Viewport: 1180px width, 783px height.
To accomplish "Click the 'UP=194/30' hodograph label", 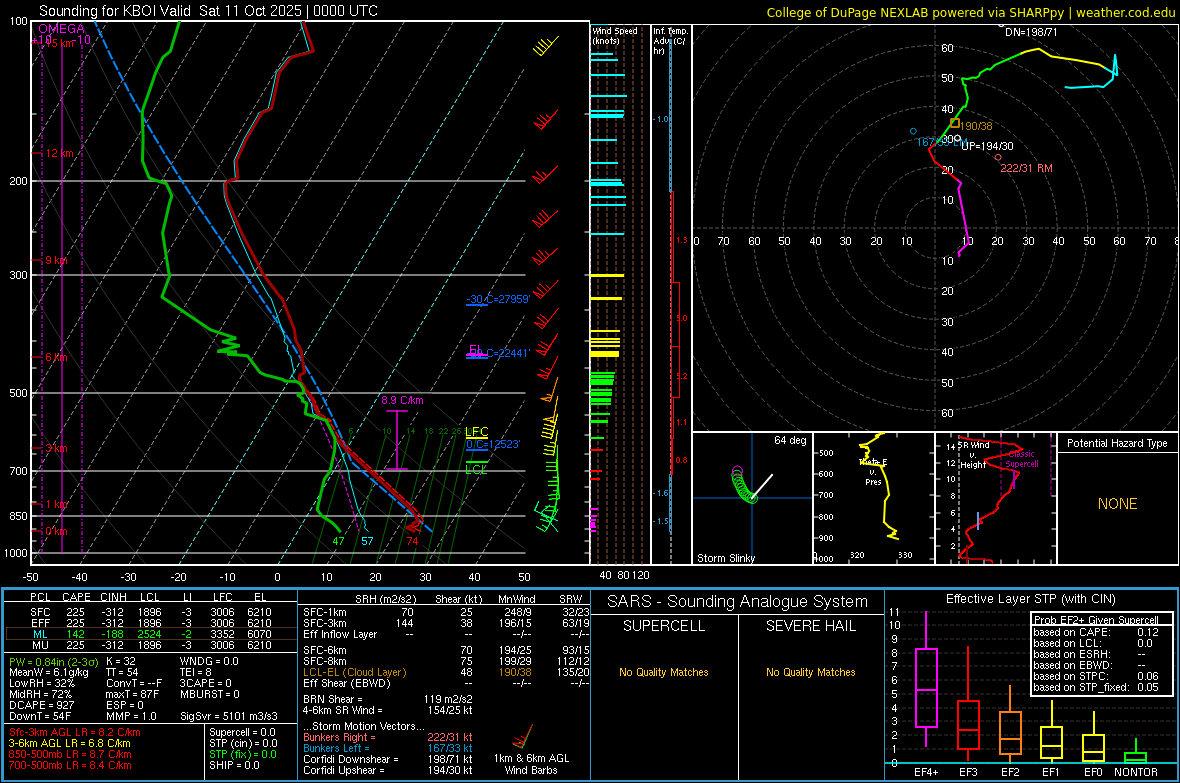I will 987,146.
